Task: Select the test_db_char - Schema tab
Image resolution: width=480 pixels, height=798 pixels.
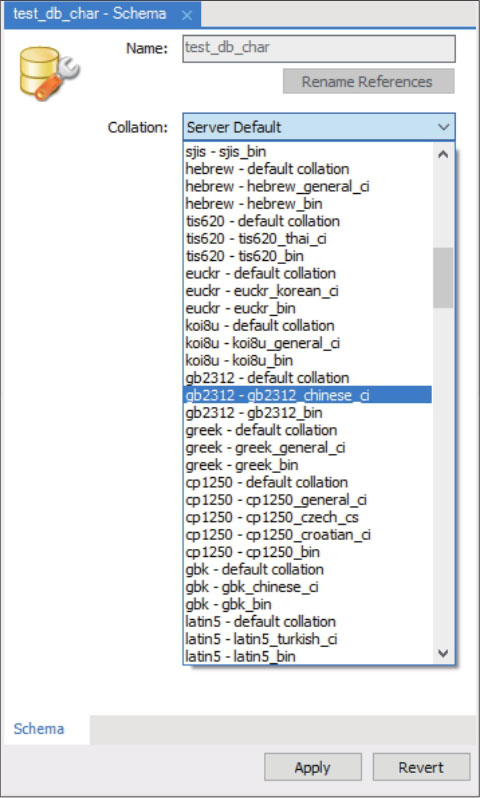Action: 90,14
